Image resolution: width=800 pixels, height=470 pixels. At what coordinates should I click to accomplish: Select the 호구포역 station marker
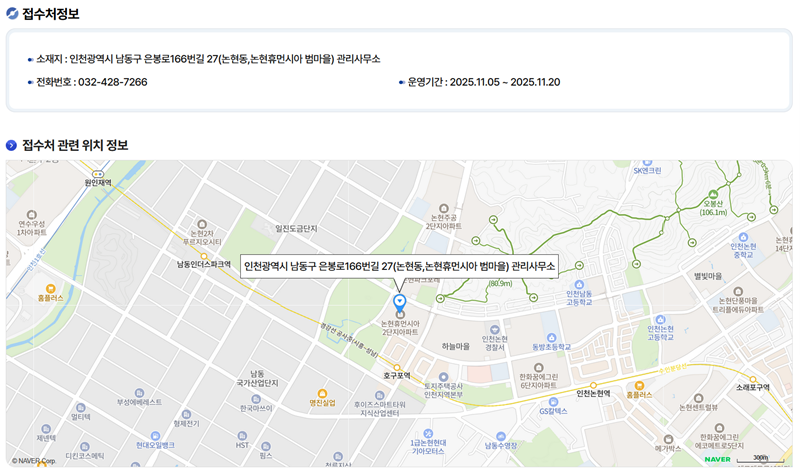(397, 367)
